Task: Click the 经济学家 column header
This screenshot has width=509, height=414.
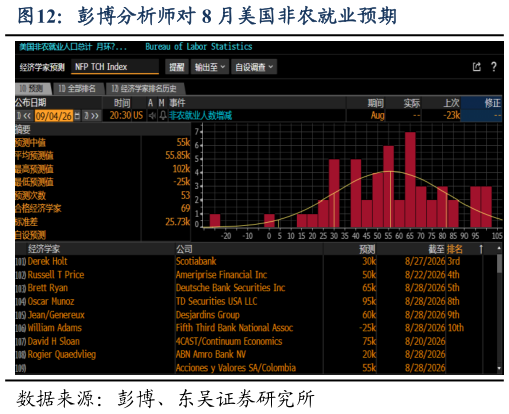Action: [44, 249]
